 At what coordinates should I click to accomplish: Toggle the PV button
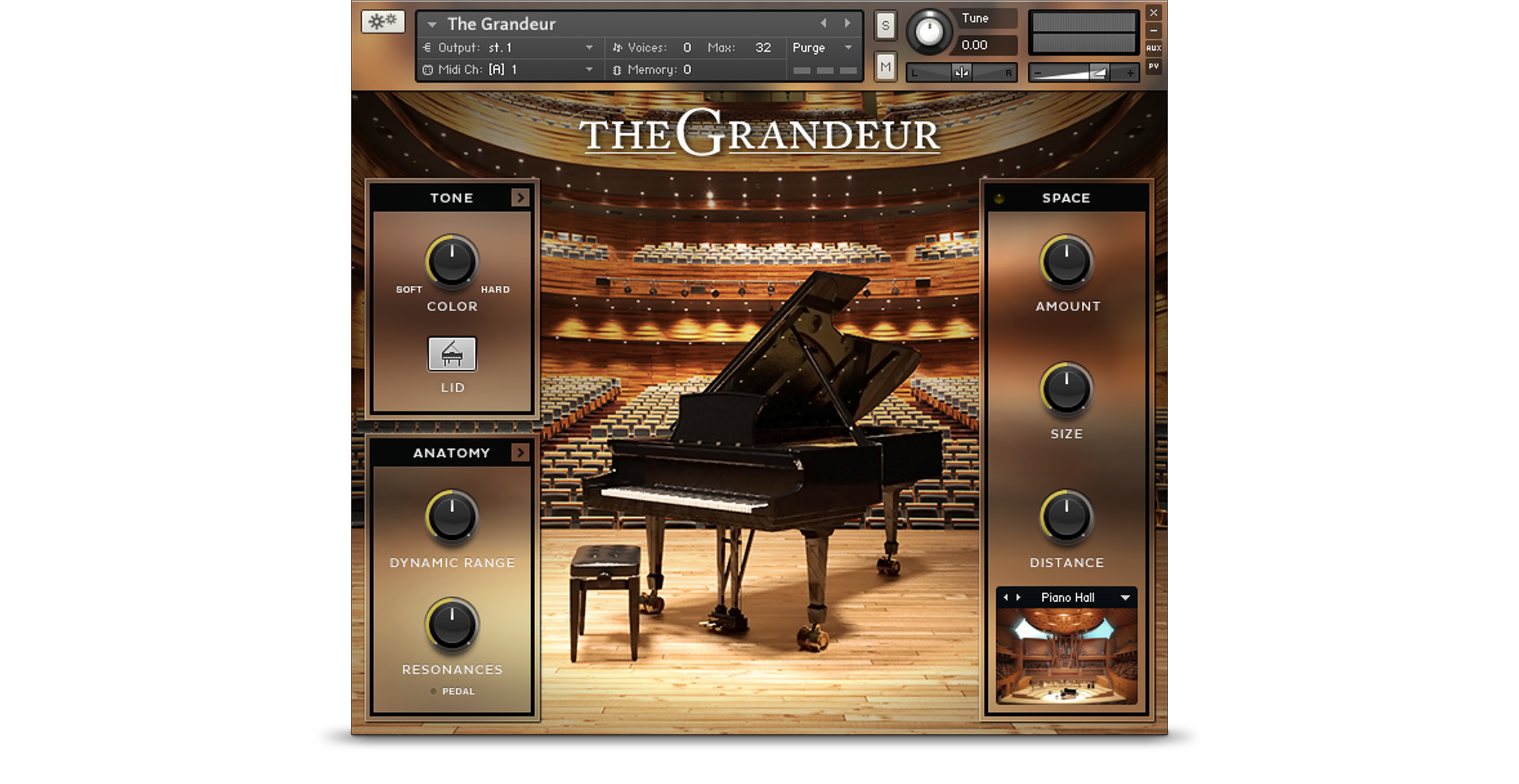click(1153, 66)
